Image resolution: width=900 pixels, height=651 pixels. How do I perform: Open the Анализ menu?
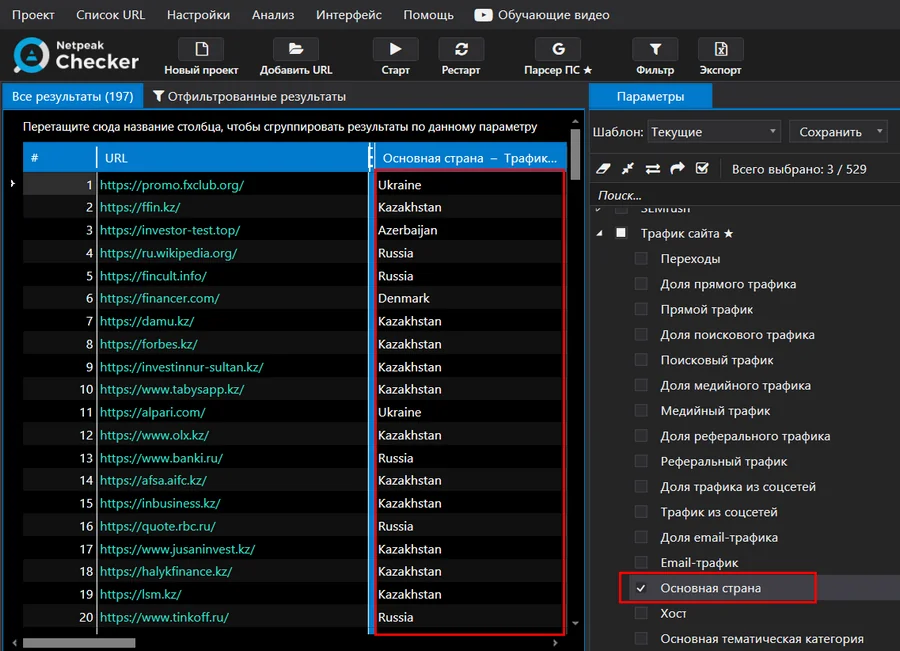click(x=273, y=15)
